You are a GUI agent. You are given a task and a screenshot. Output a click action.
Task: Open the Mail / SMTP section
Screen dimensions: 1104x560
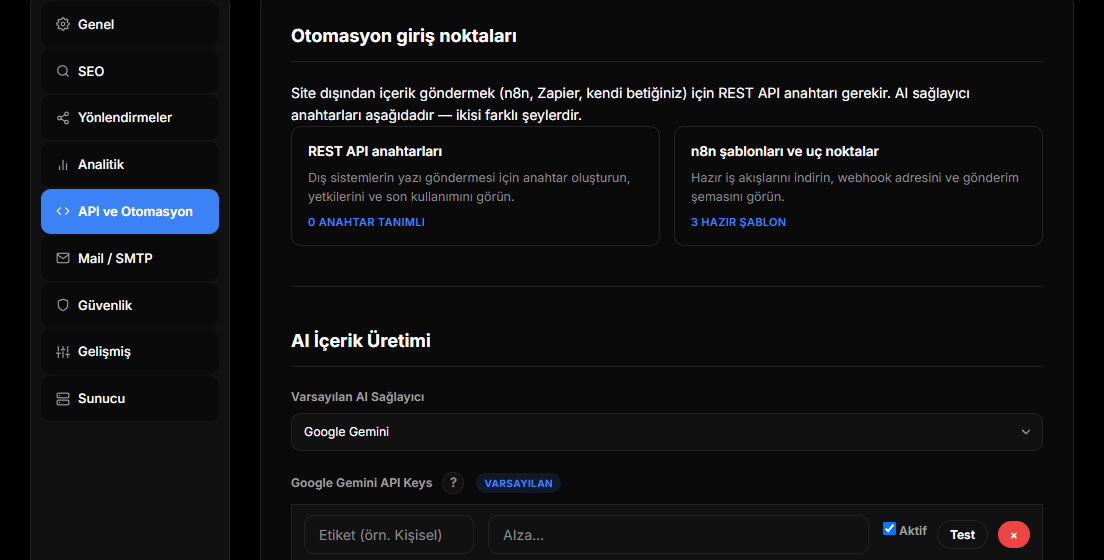pos(130,259)
